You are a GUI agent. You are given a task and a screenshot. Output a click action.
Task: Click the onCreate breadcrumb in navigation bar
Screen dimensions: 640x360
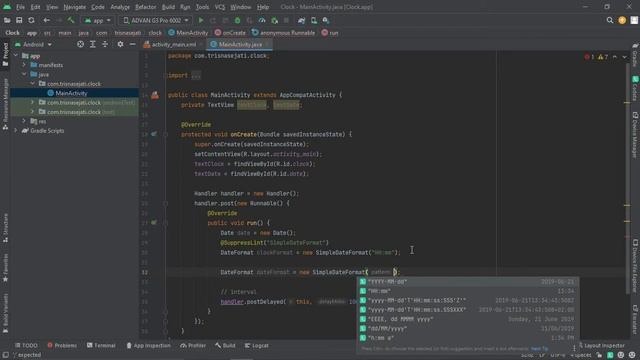(x=230, y=33)
